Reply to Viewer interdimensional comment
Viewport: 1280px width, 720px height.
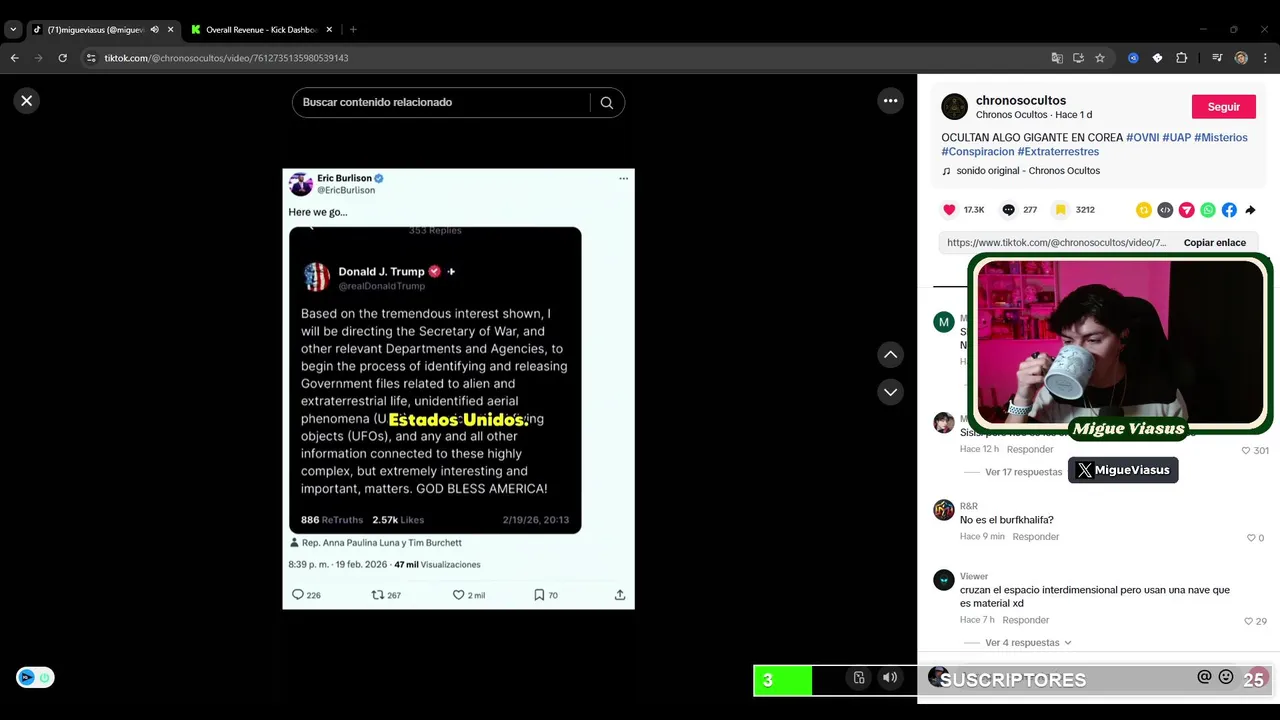coord(1026,620)
